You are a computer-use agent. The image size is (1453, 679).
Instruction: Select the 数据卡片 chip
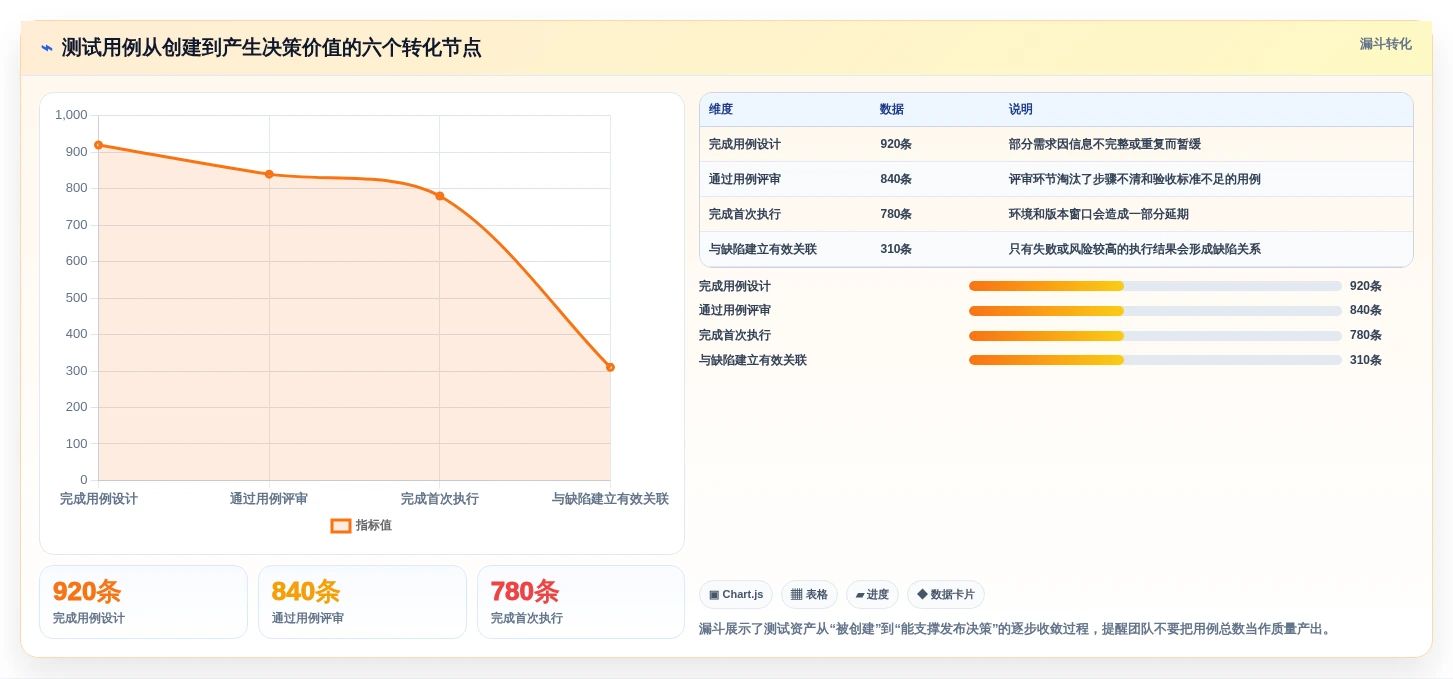pos(945,594)
